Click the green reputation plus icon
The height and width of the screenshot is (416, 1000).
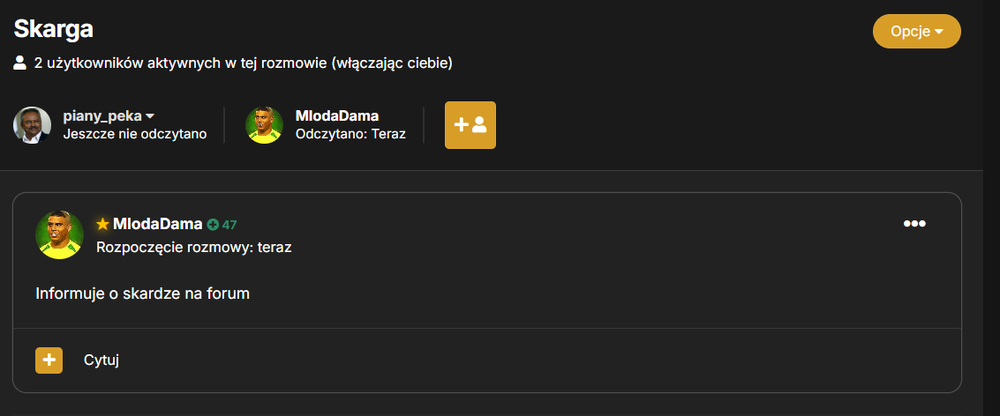[x=213, y=225]
